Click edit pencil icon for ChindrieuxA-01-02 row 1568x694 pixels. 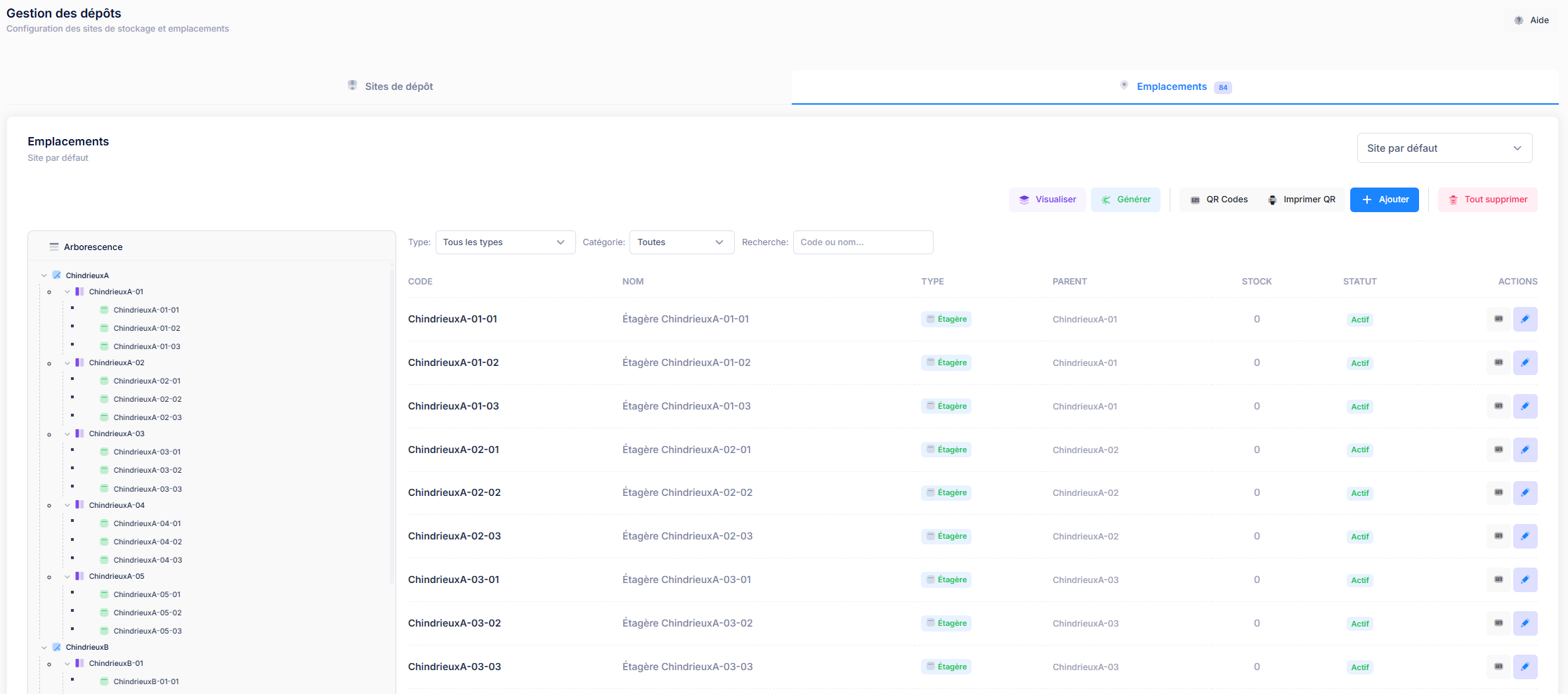[1524, 362]
